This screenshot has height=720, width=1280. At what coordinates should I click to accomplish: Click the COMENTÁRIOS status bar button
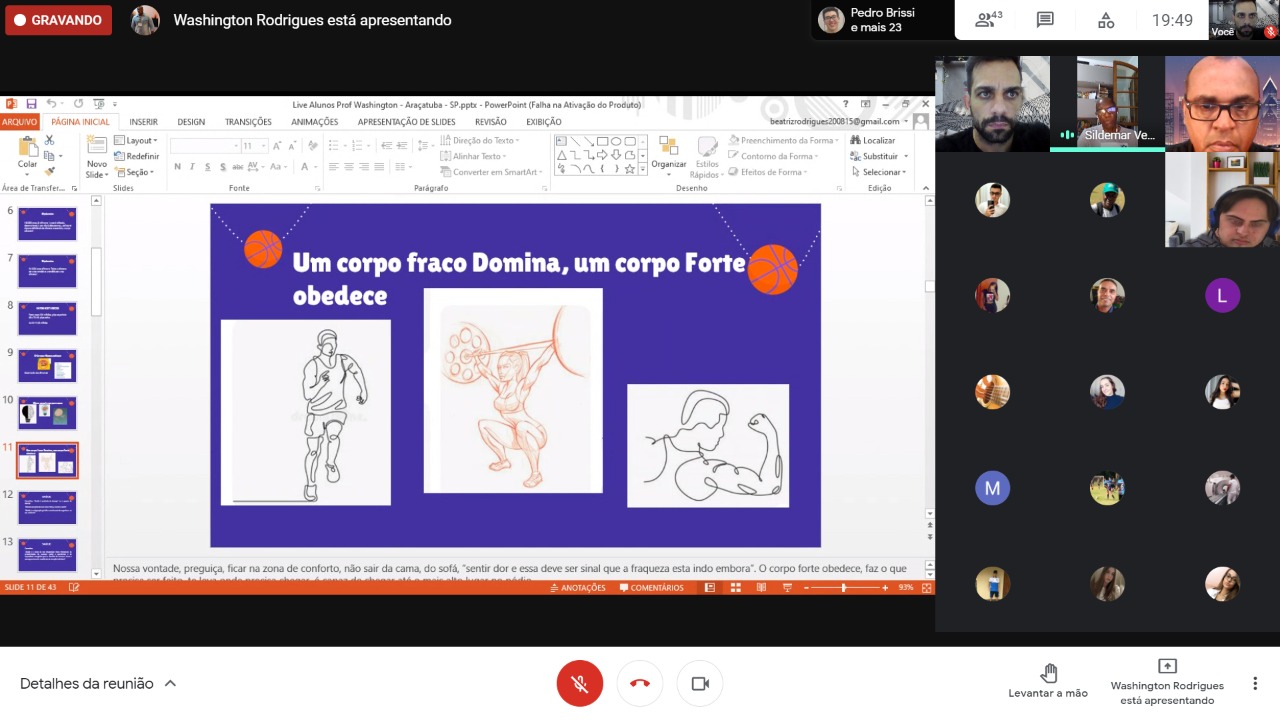(x=650, y=588)
